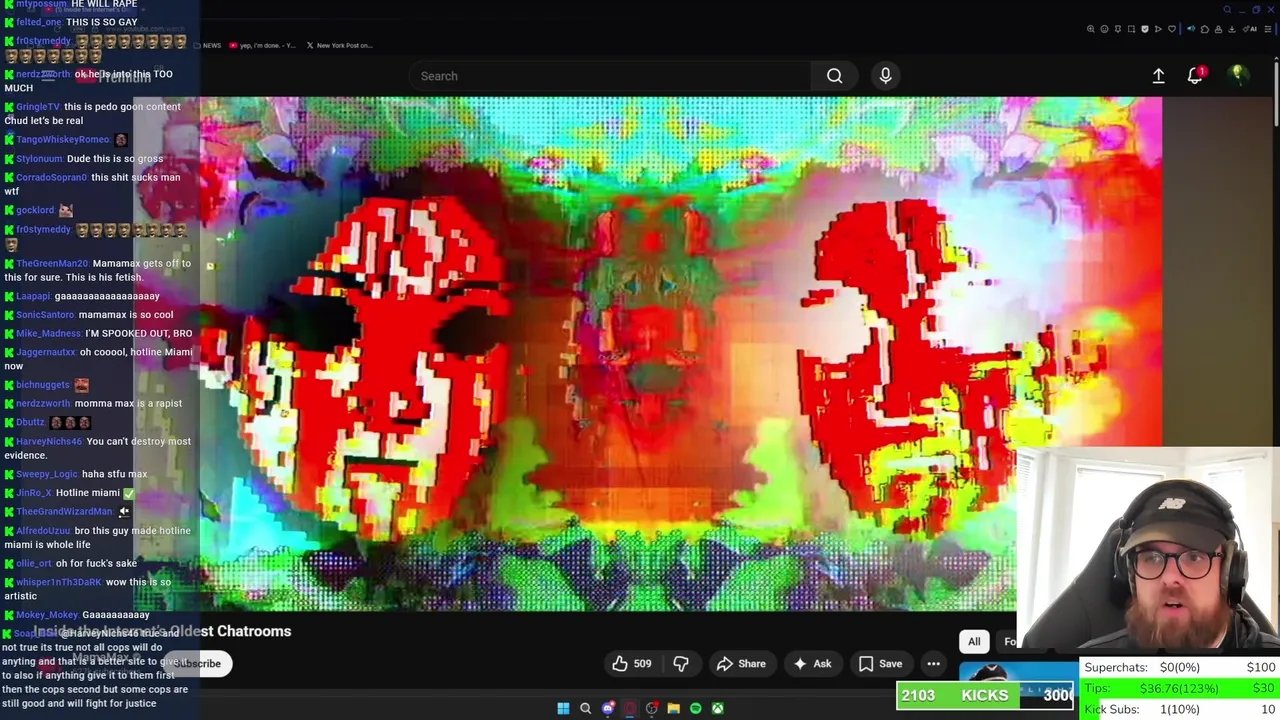
Task: Like the video with 509 likes
Action: [x=631, y=663]
